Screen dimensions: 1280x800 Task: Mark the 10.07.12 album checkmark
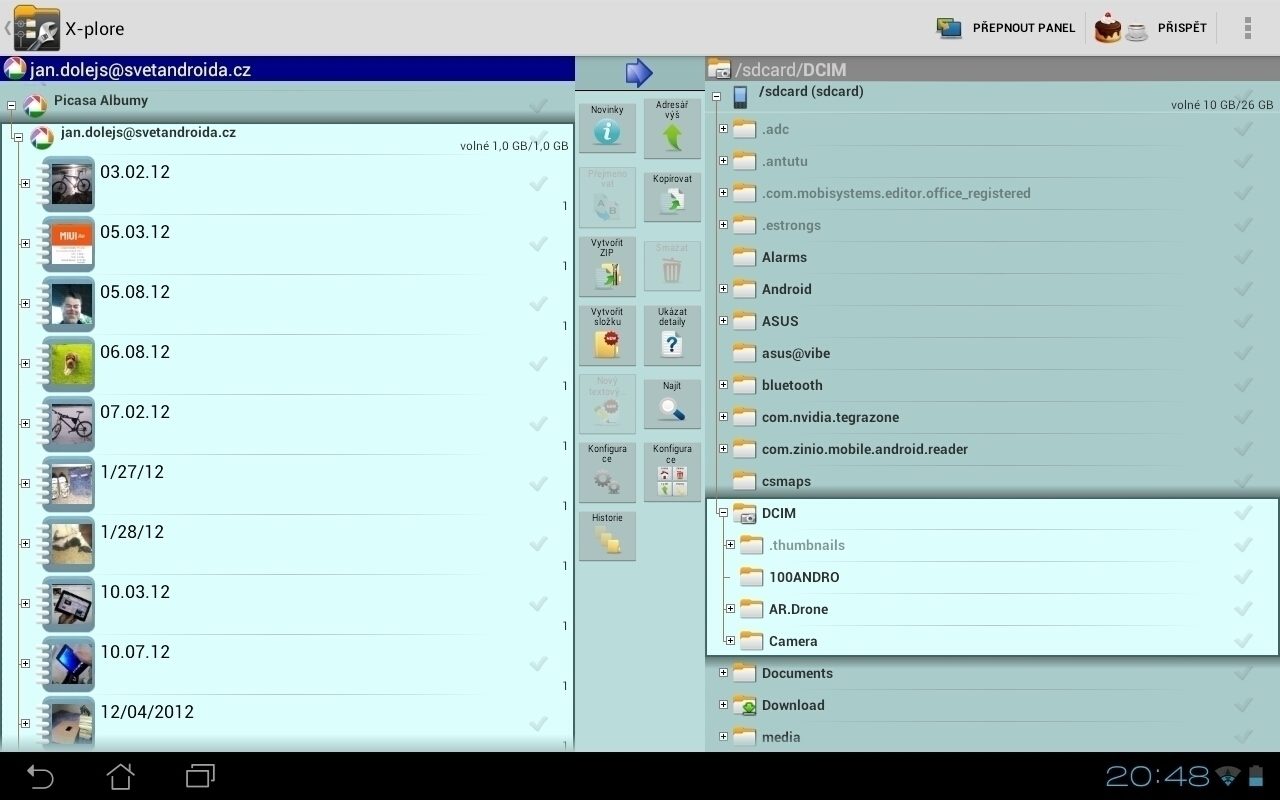[x=538, y=663]
